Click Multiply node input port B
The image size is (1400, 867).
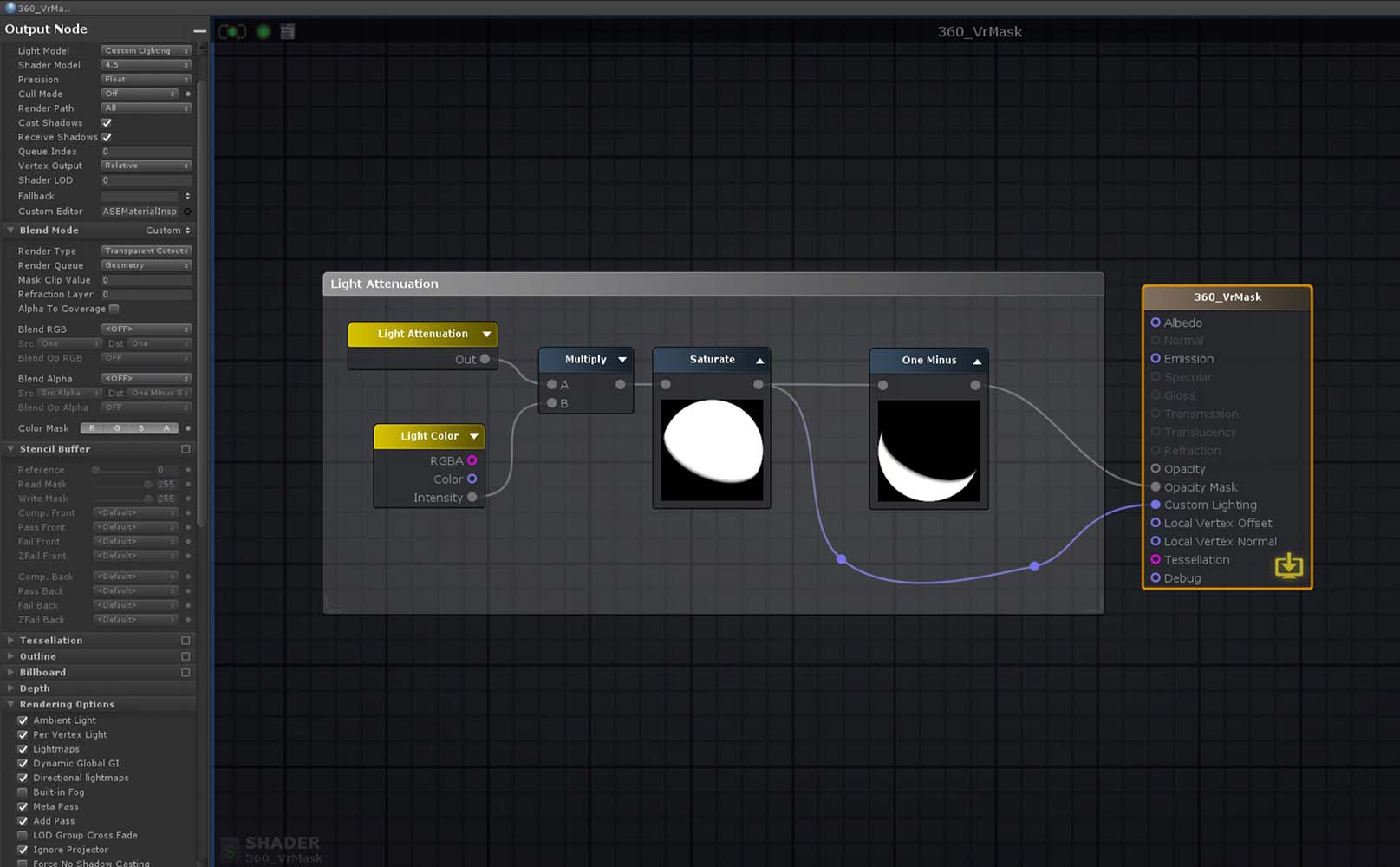coord(551,402)
